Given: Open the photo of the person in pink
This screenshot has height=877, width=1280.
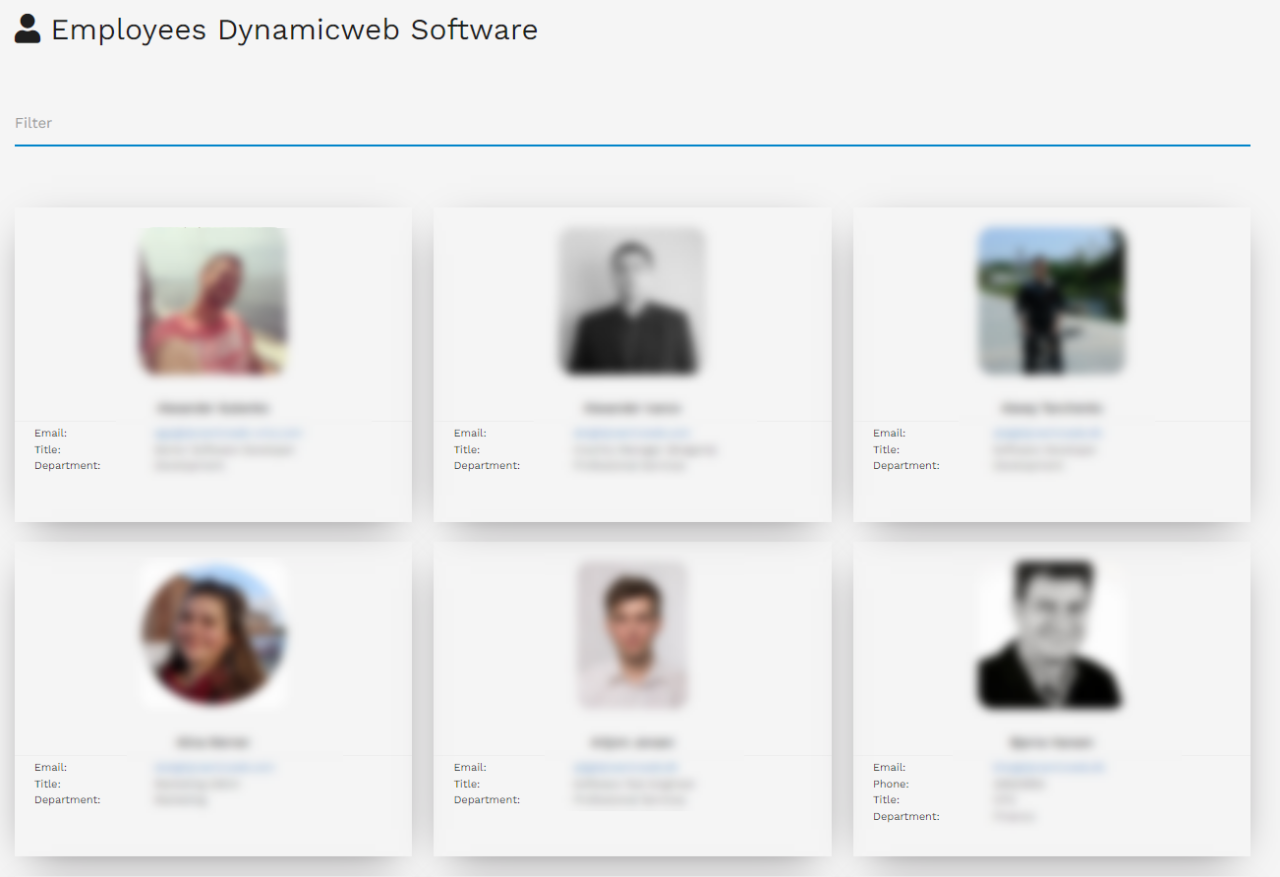Looking at the screenshot, I should tap(213, 301).
